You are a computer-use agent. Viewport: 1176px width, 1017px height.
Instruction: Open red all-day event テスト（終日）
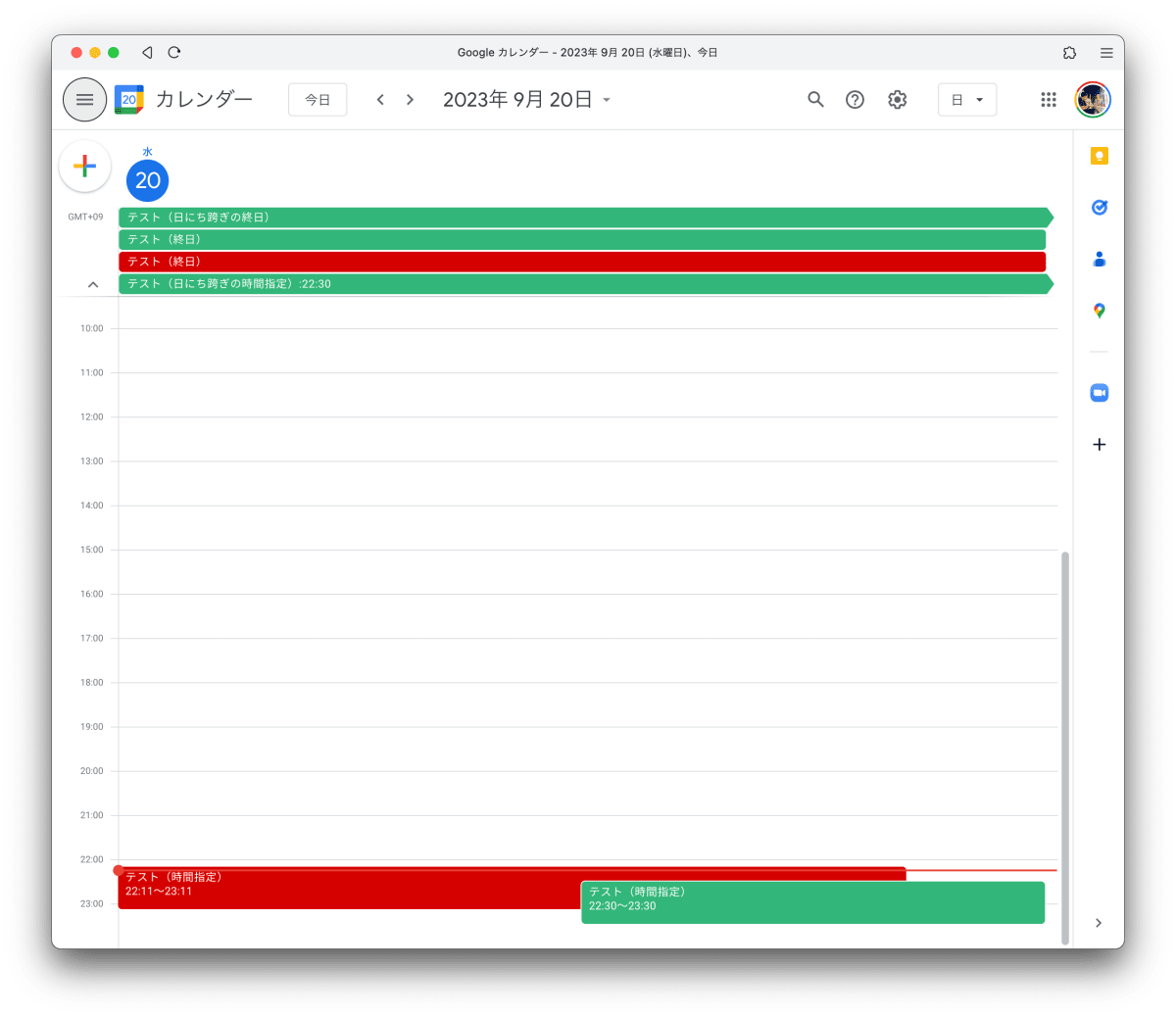click(x=582, y=262)
